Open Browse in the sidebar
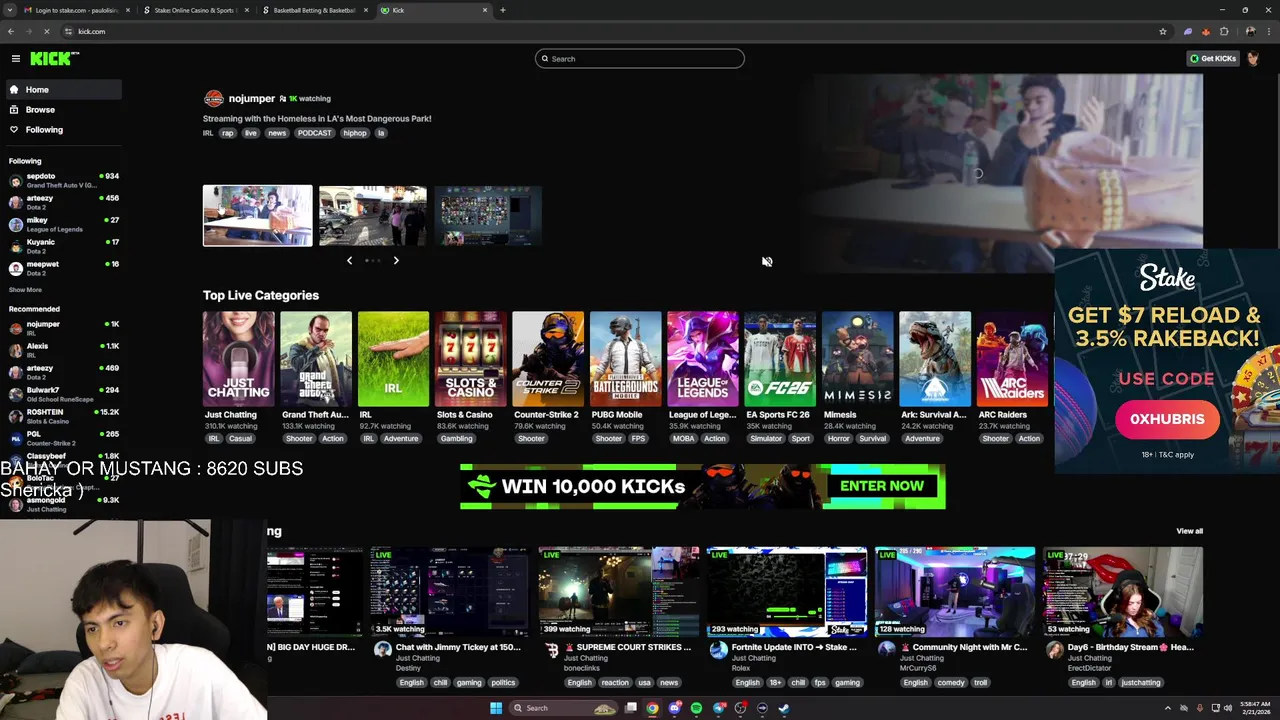 point(62,110)
